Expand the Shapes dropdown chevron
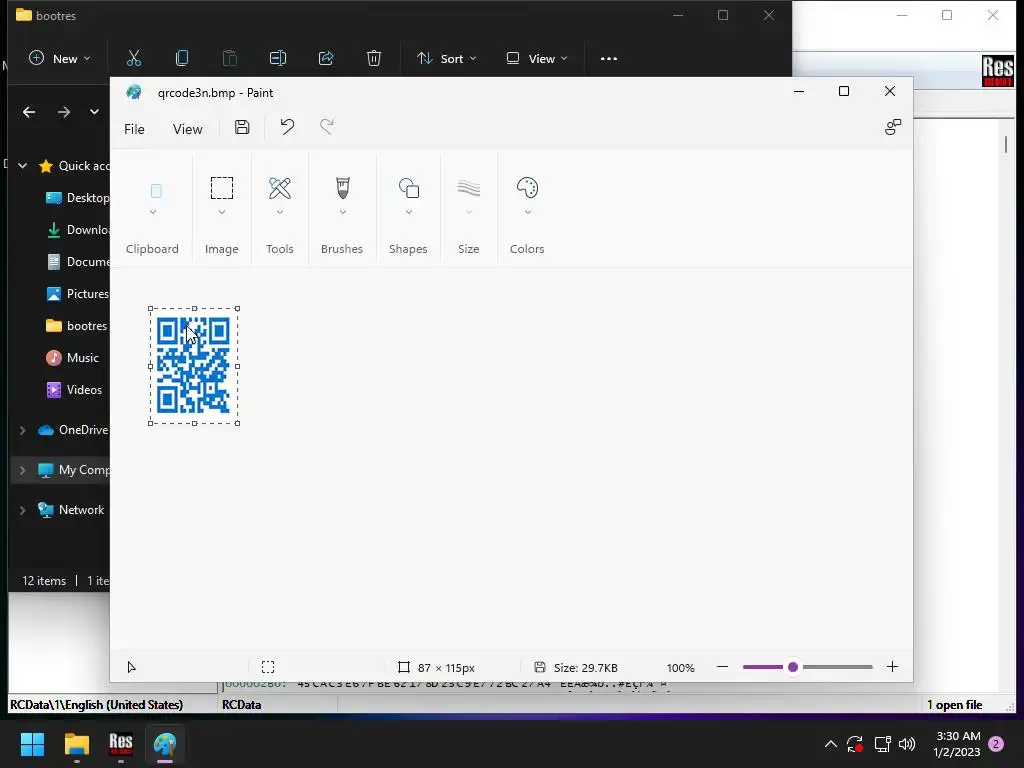The image size is (1024, 768). 409,212
